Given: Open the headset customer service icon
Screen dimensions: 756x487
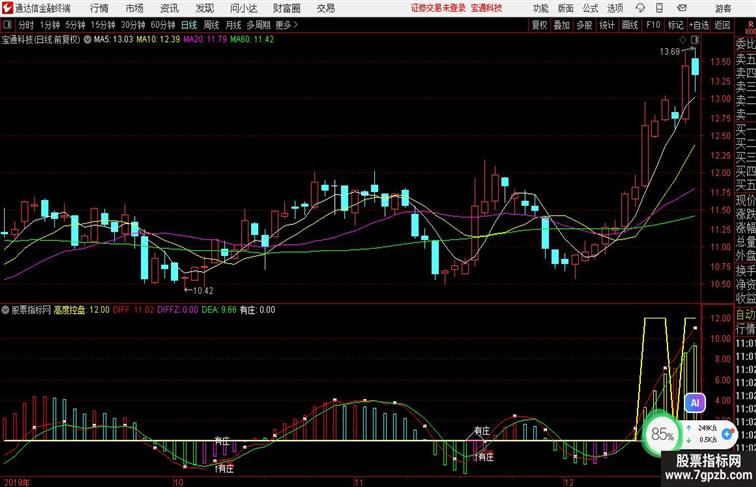Looking at the screenshot, I should [x=640, y=8].
